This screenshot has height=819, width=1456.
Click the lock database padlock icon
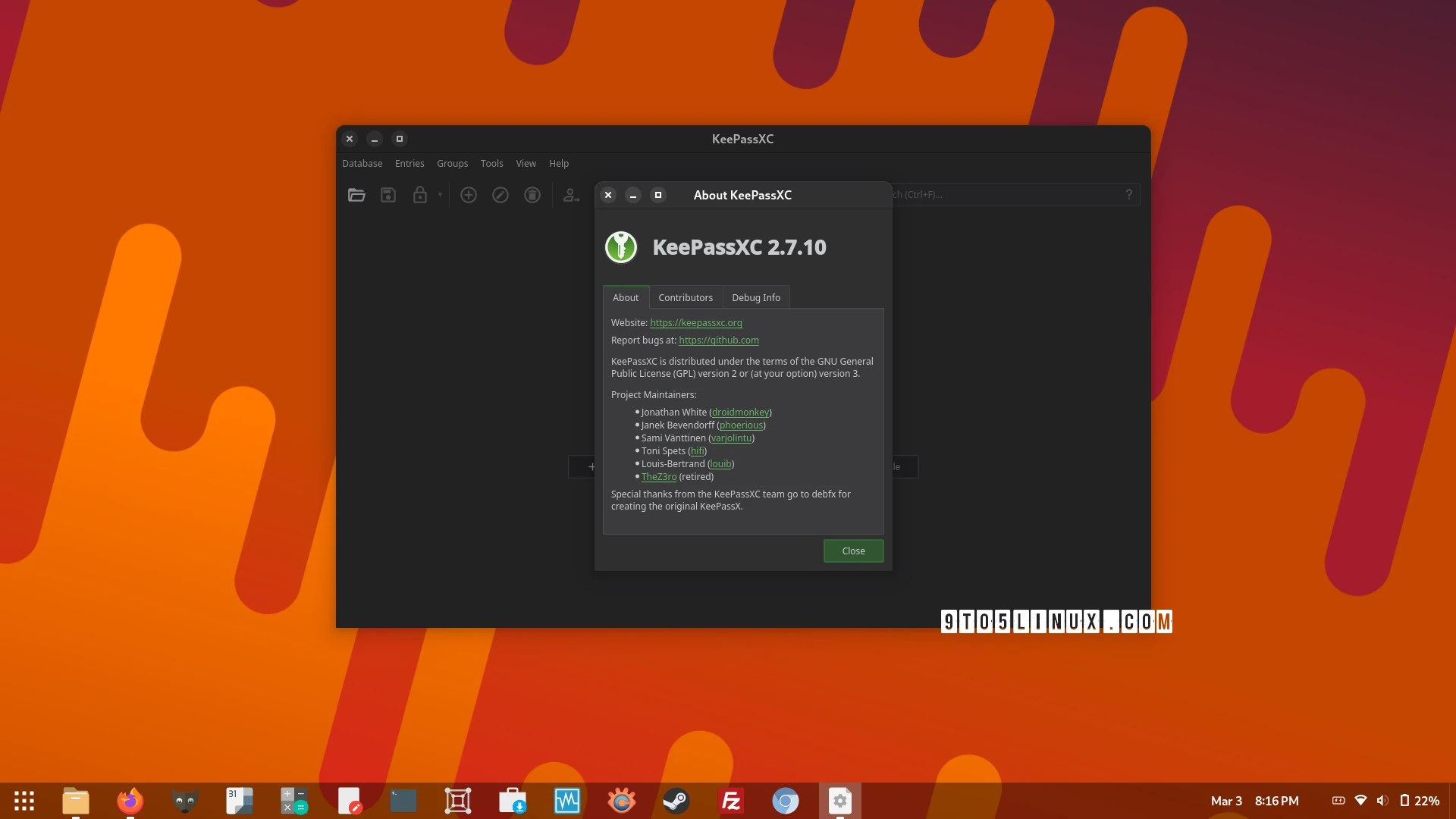coord(419,195)
